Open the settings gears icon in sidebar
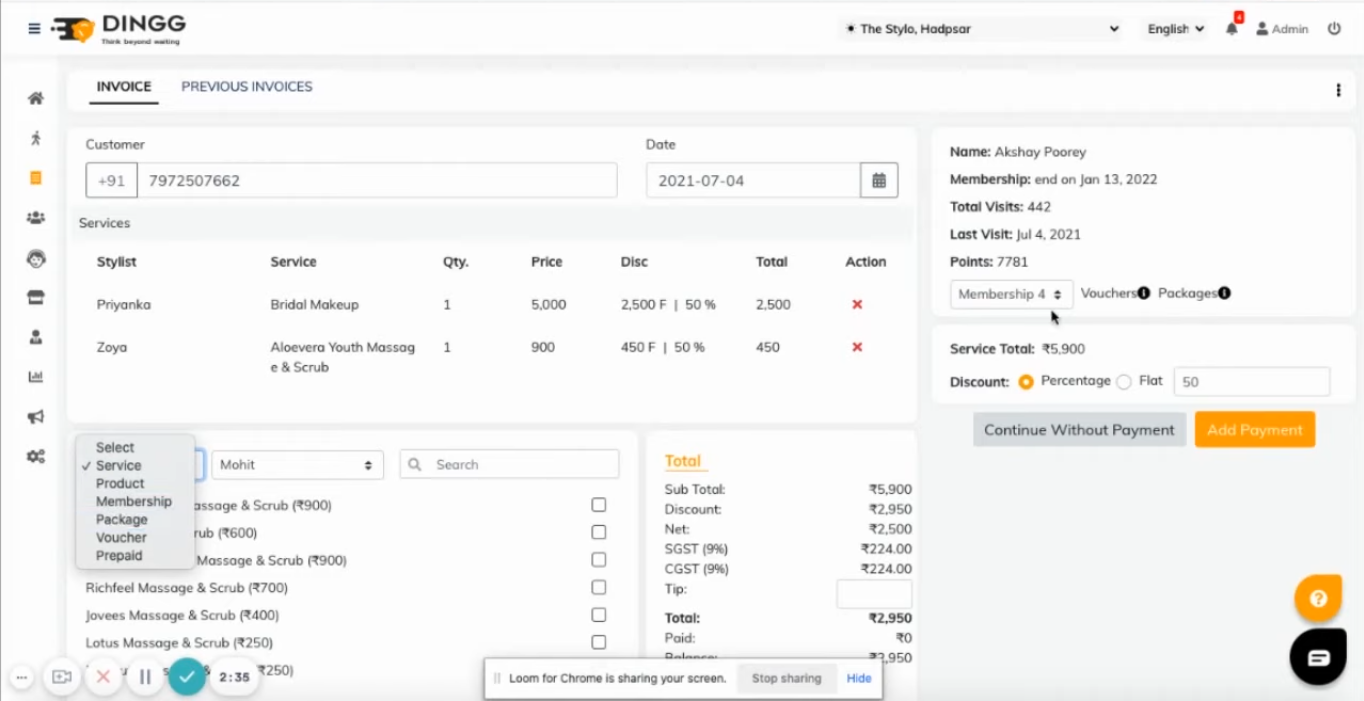The width and height of the screenshot is (1364, 701). tap(36, 456)
